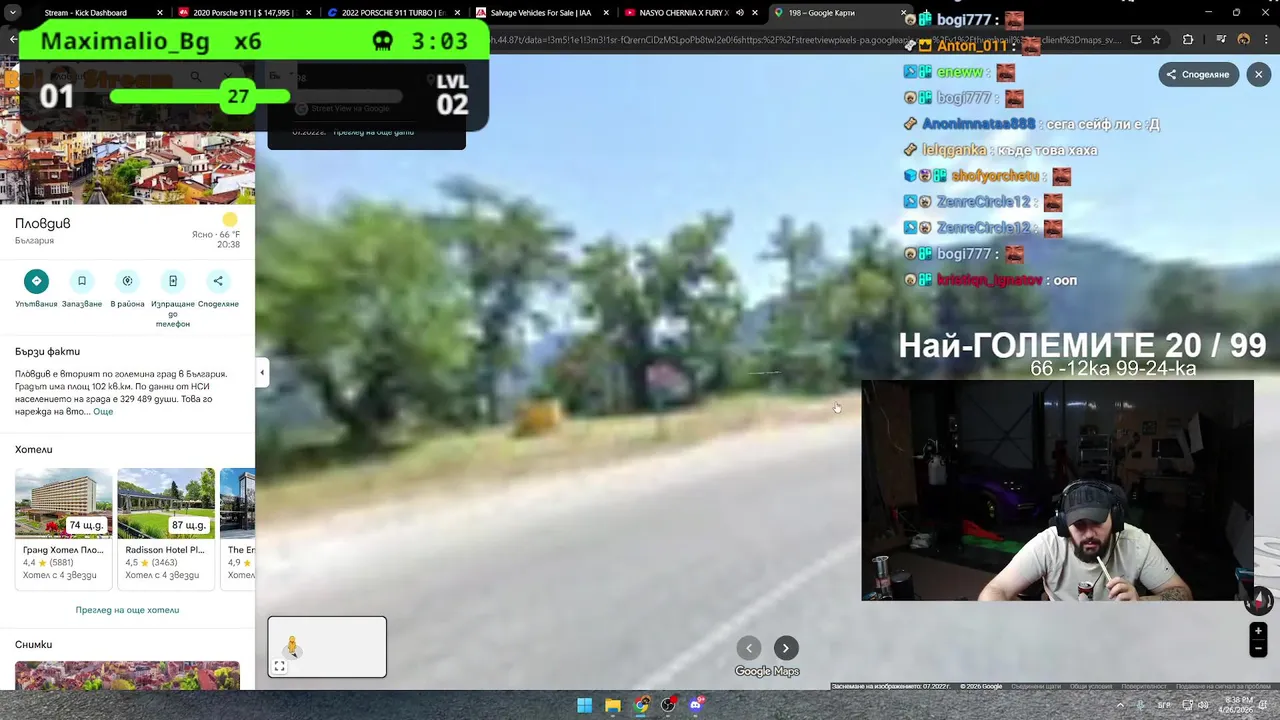Open OBS Studio from the taskbar
The width and height of the screenshot is (1280, 720).
tap(668, 705)
